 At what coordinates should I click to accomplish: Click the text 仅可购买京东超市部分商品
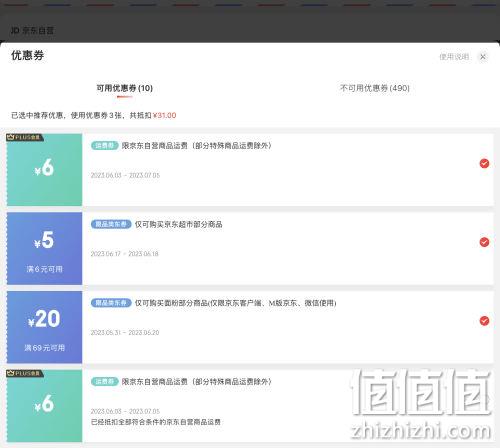click(178, 224)
